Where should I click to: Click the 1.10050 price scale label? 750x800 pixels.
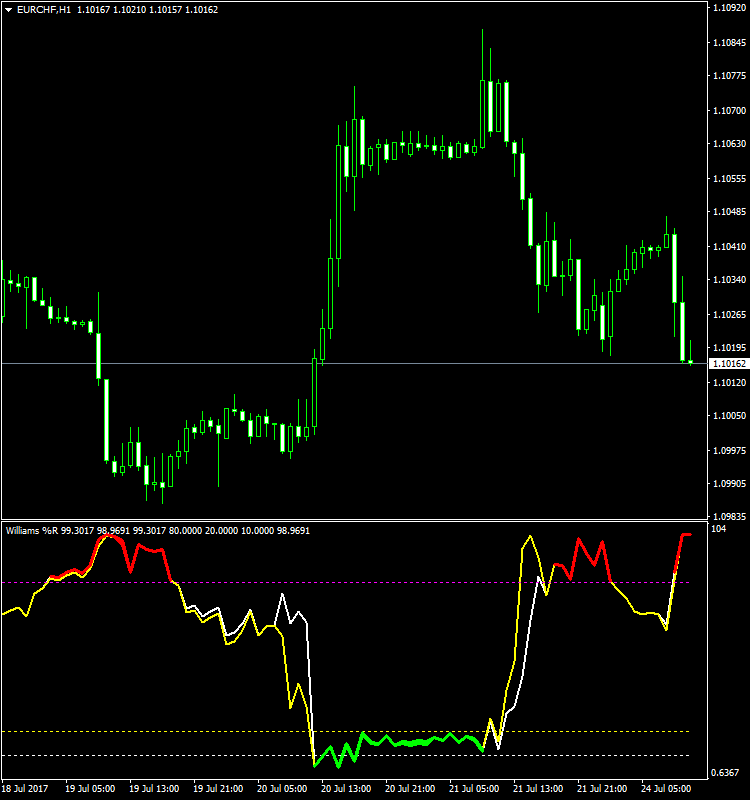click(729, 416)
